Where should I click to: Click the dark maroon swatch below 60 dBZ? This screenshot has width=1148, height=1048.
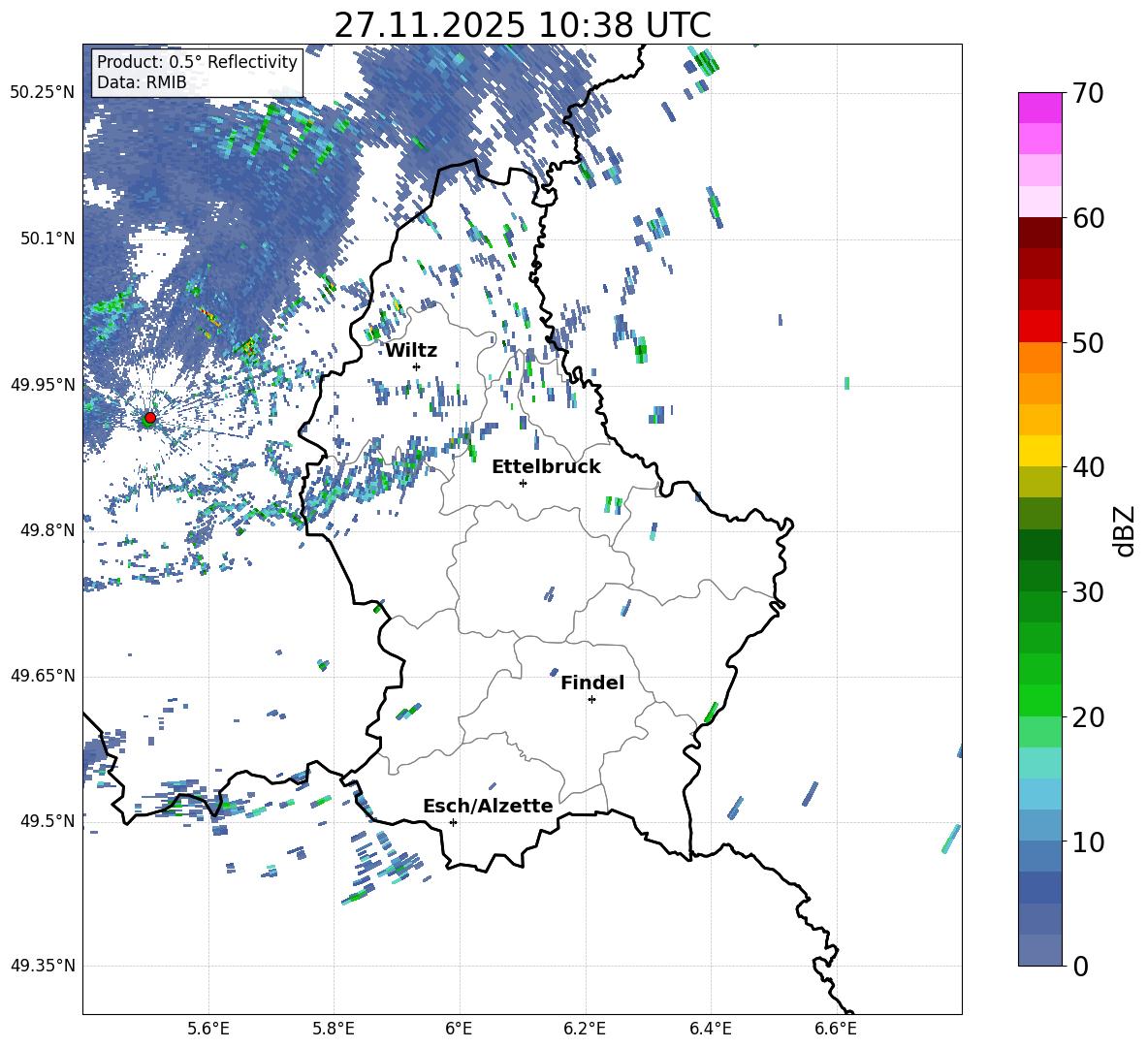pos(1039,233)
